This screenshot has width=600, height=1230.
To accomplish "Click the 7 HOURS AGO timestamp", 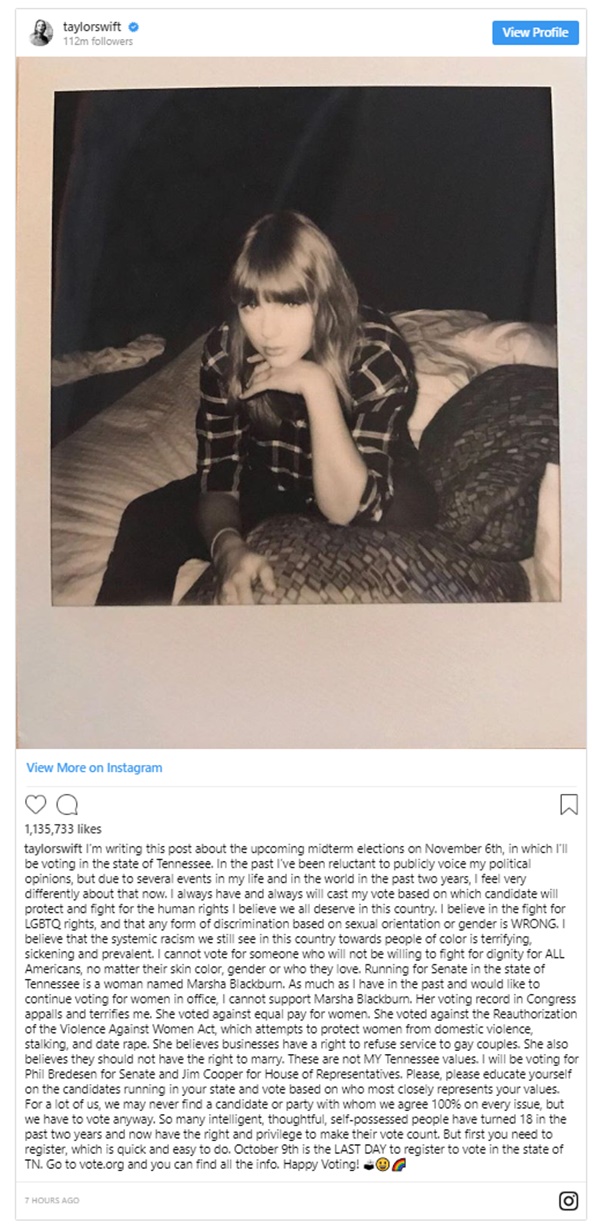I will point(52,1197).
